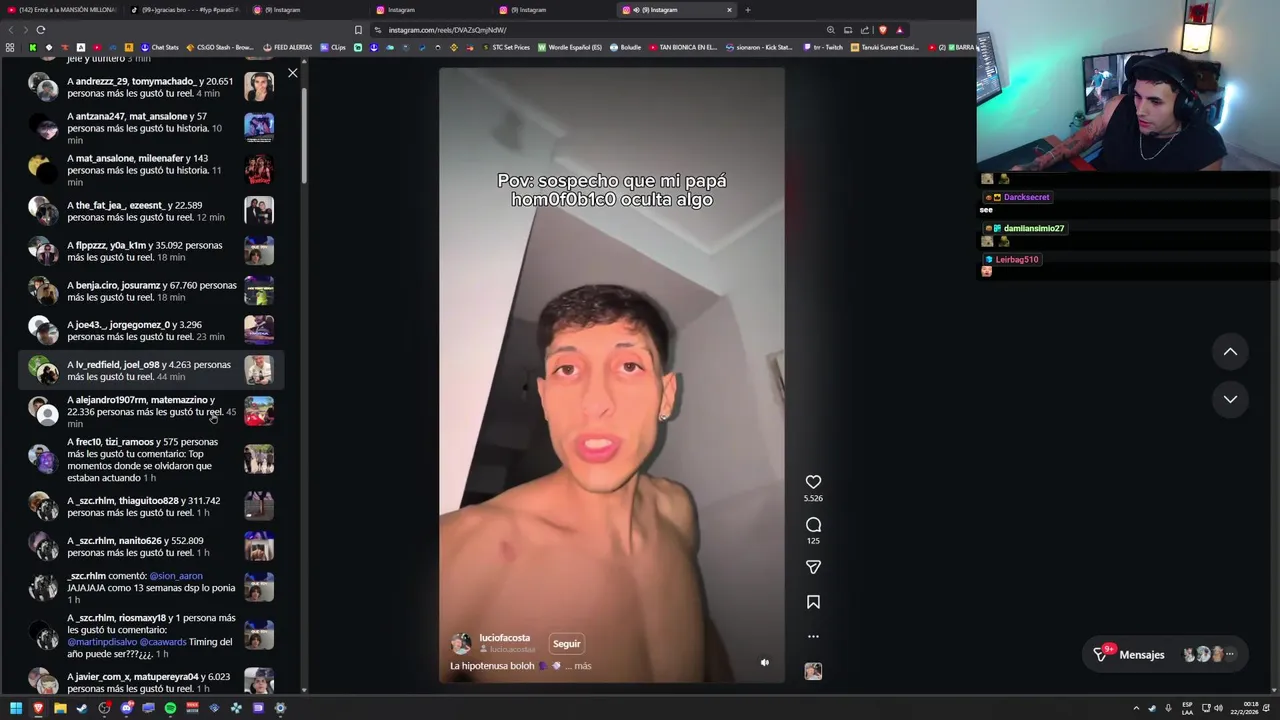Viewport: 1280px width, 720px height.
Task: Open the CS:GO Stash bookmark
Action: coord(220,47)
